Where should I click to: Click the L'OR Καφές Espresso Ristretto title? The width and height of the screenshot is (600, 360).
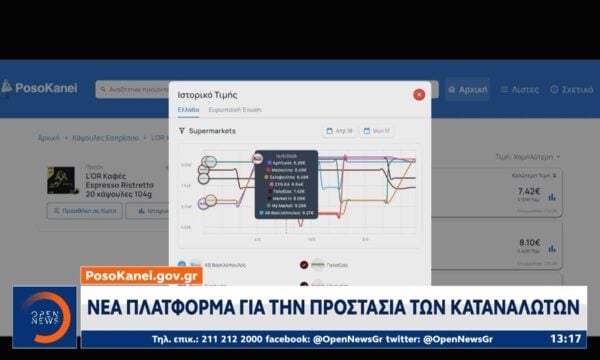coord(119,185)
